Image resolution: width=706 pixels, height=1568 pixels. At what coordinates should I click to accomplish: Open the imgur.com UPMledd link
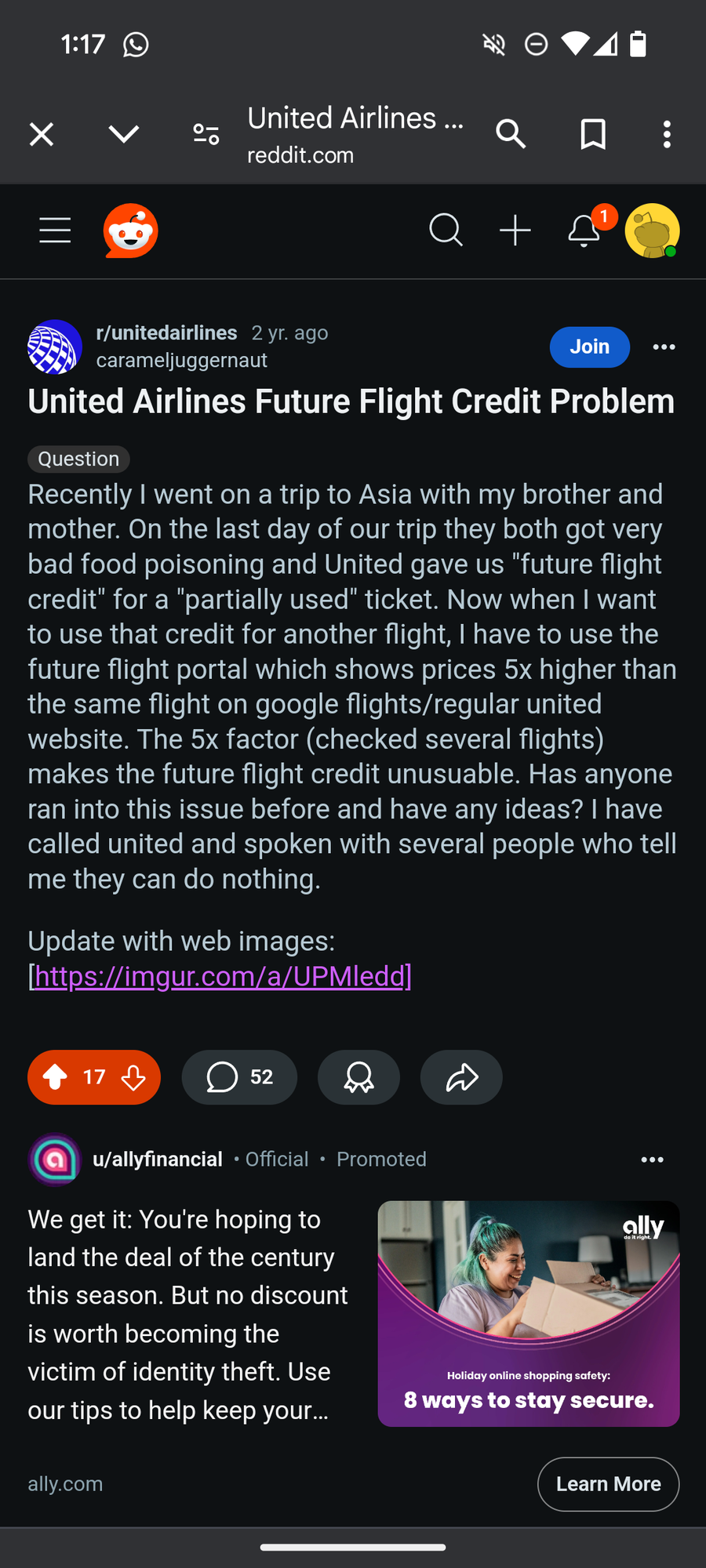click(220, 976)
